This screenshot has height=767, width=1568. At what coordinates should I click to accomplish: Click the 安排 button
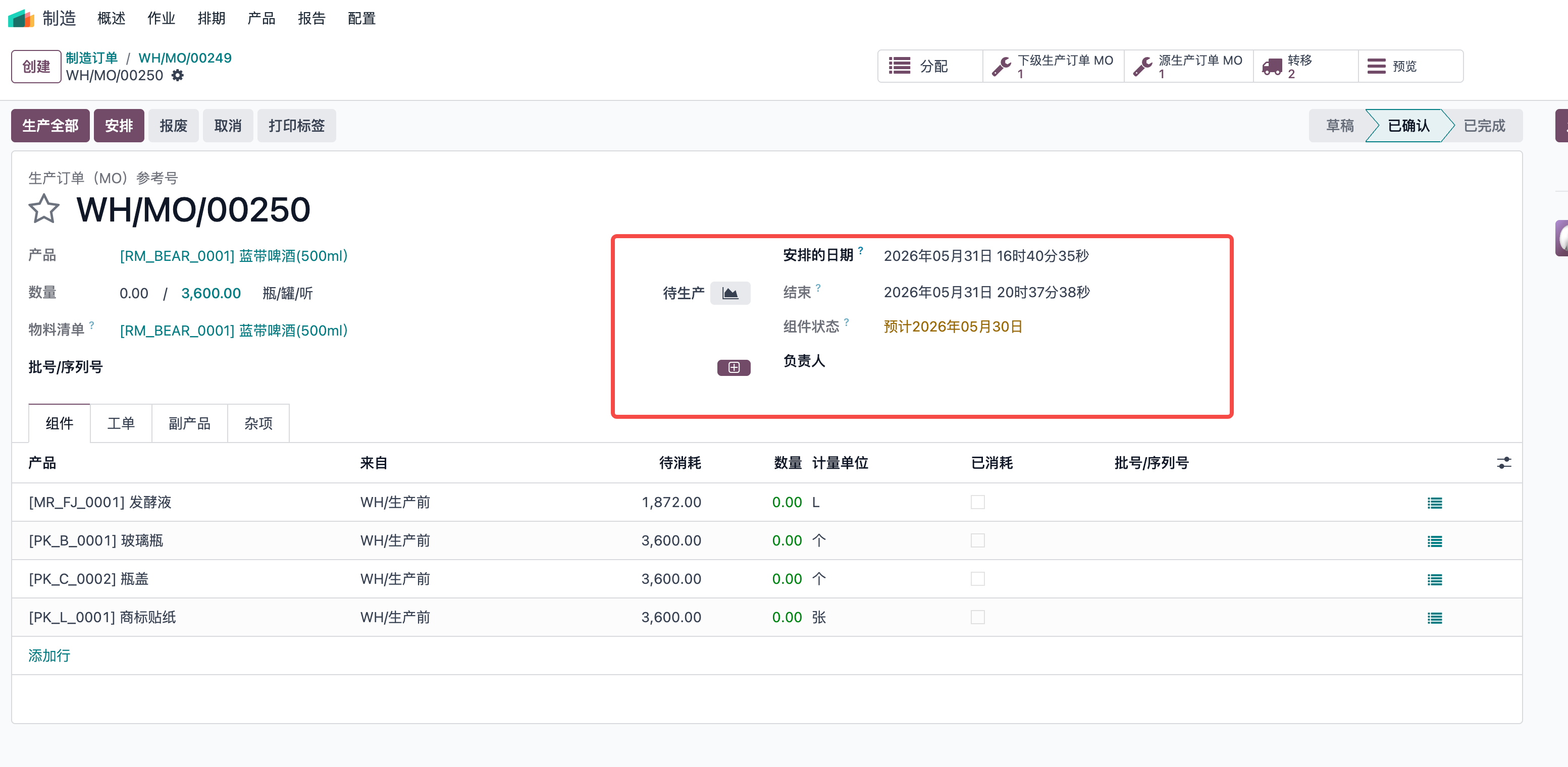click(x=119, y=126)
